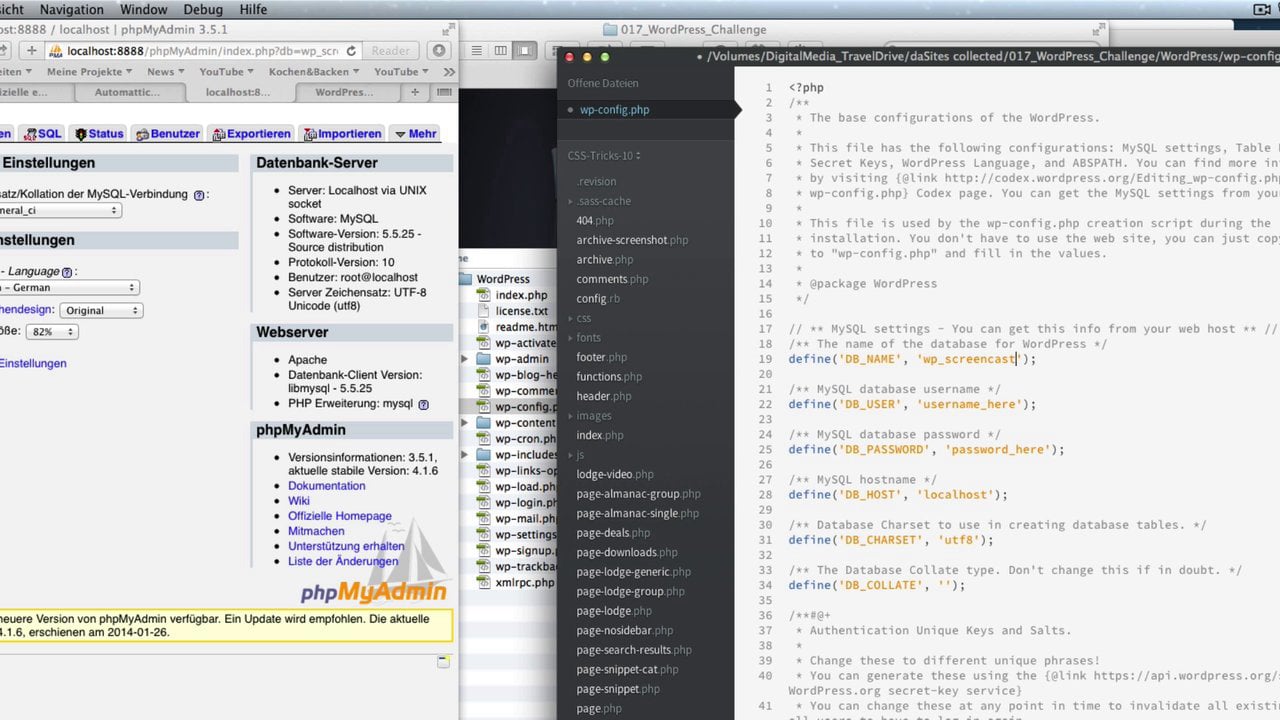Expand the wp-admin folder in Finder
Screen dimensions: 1280x720
coord(464,359)
